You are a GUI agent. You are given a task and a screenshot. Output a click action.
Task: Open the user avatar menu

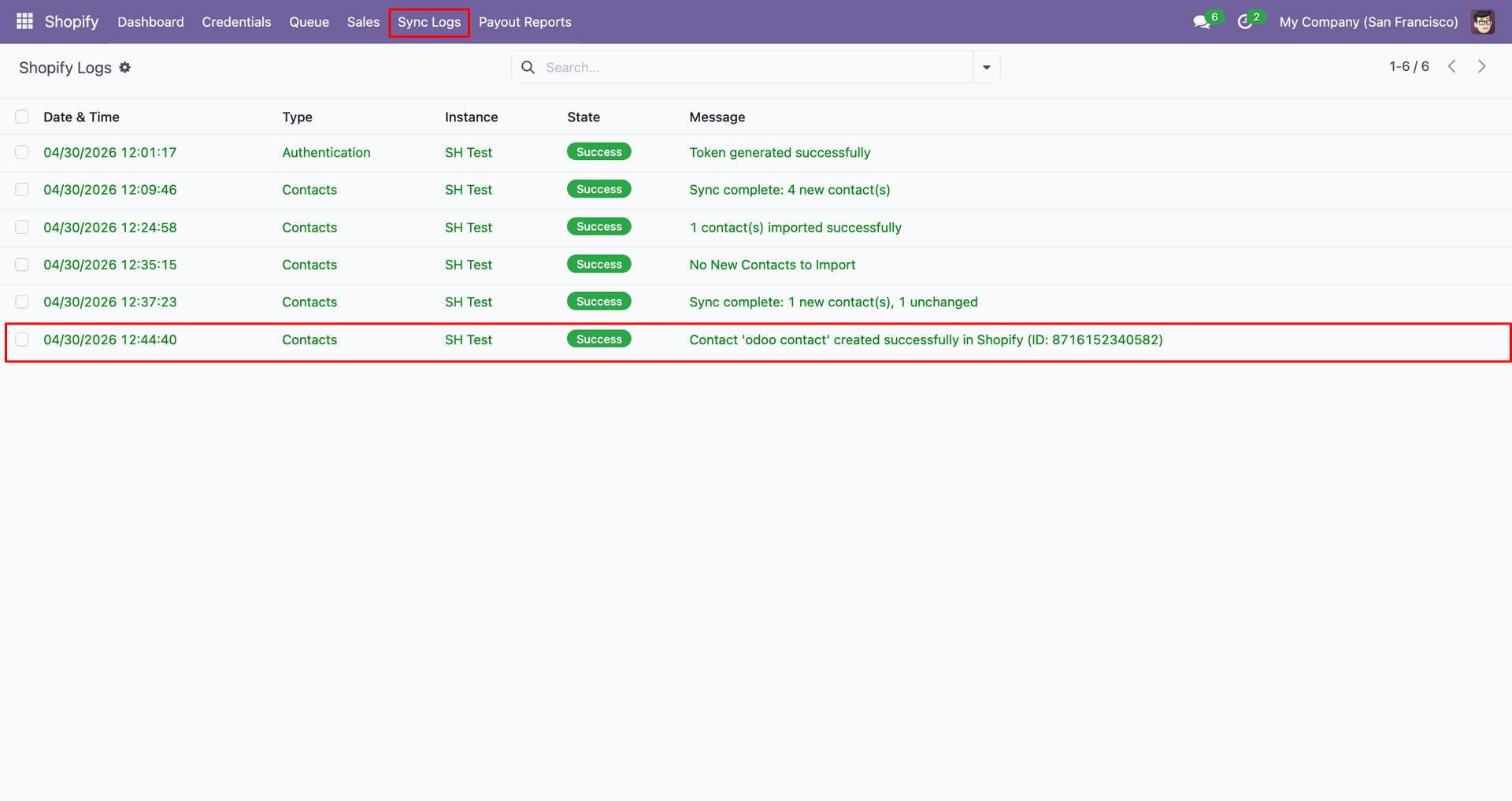pyautogui.click(x=1483, y=22)
